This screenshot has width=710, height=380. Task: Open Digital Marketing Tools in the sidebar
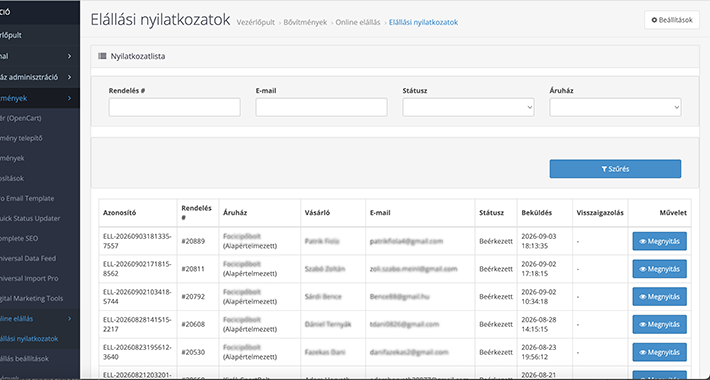[32, 298]
